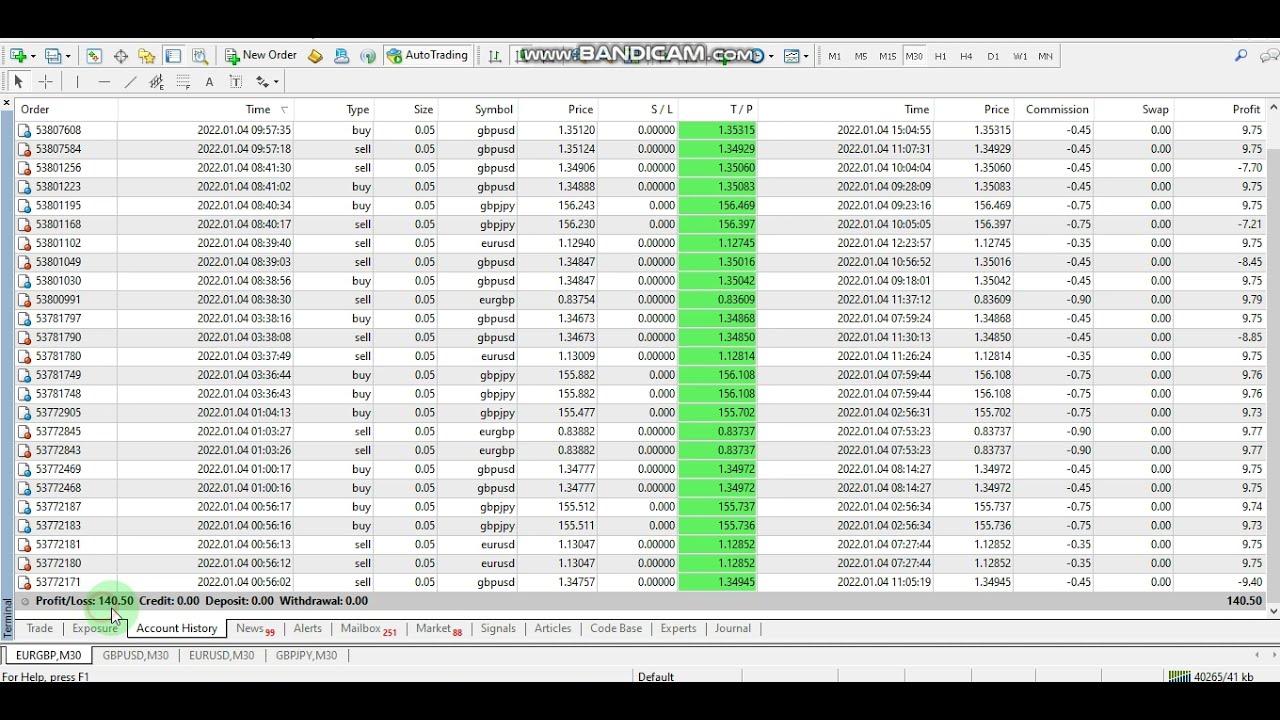Open the MetaEditor yellow book icon
Viewport: 1280px width, 720px height.
pyautogui.click(x=315, y=56)
